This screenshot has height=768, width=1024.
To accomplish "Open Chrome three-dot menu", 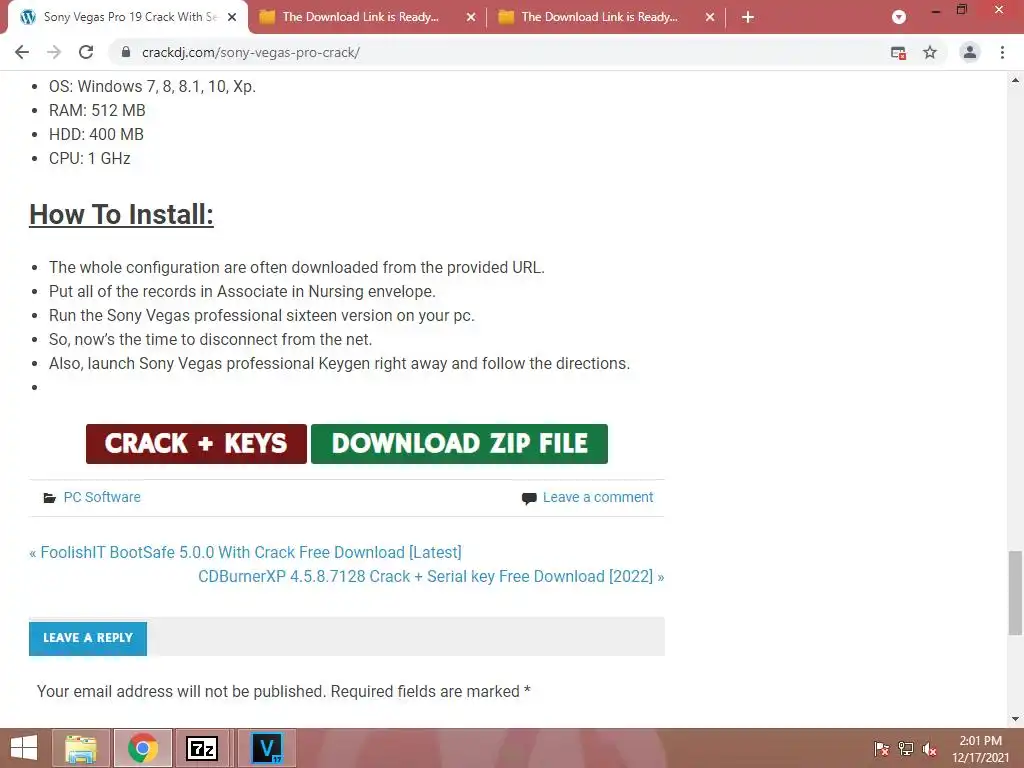I will pyautogui.click(x=1002, y=52).
